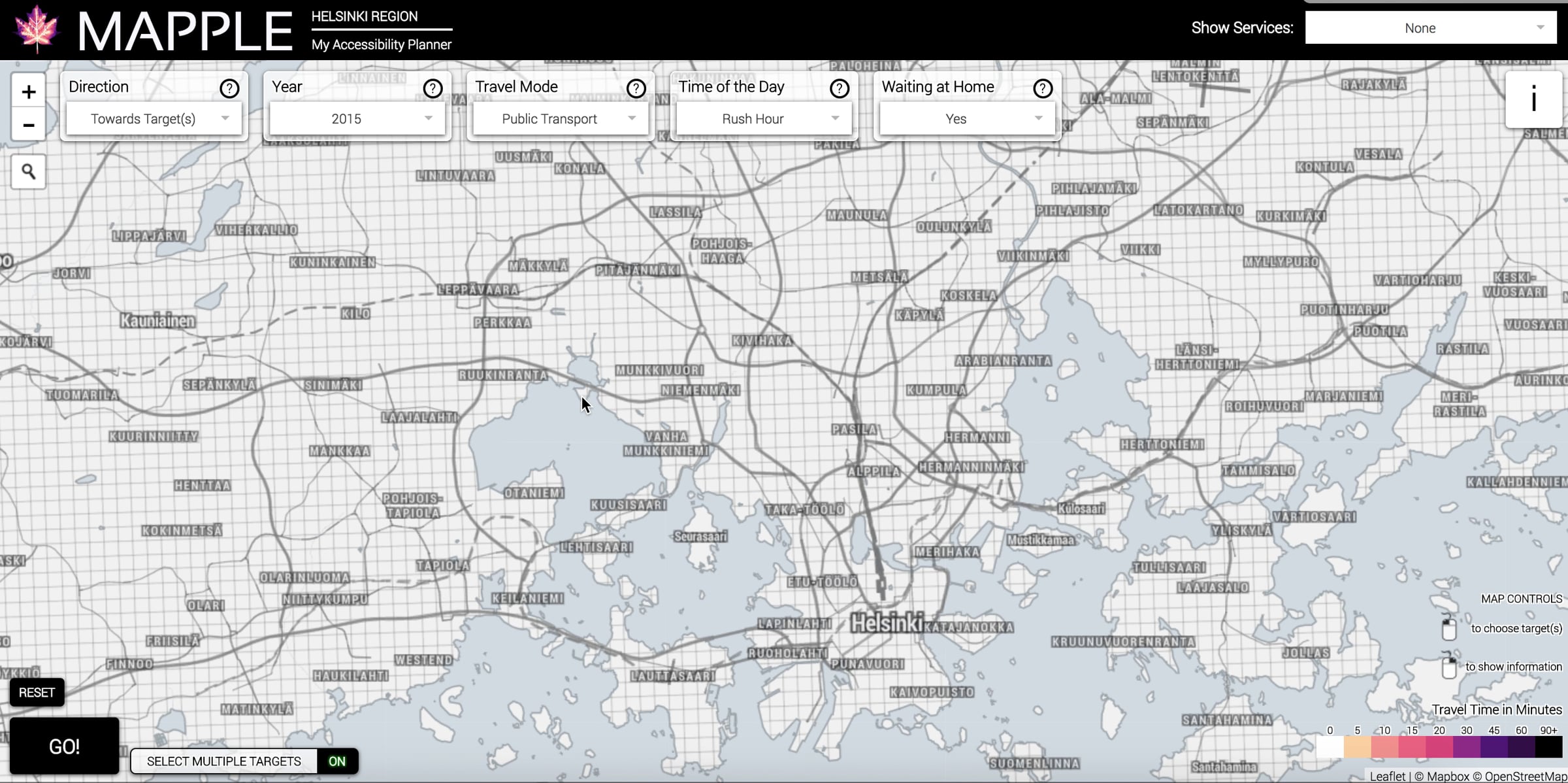Viewport: 1568px width, 783px height.
Task: Click the MAPPLE maple leaf logo
Action: pyautogui.click(x=37, y=29)
